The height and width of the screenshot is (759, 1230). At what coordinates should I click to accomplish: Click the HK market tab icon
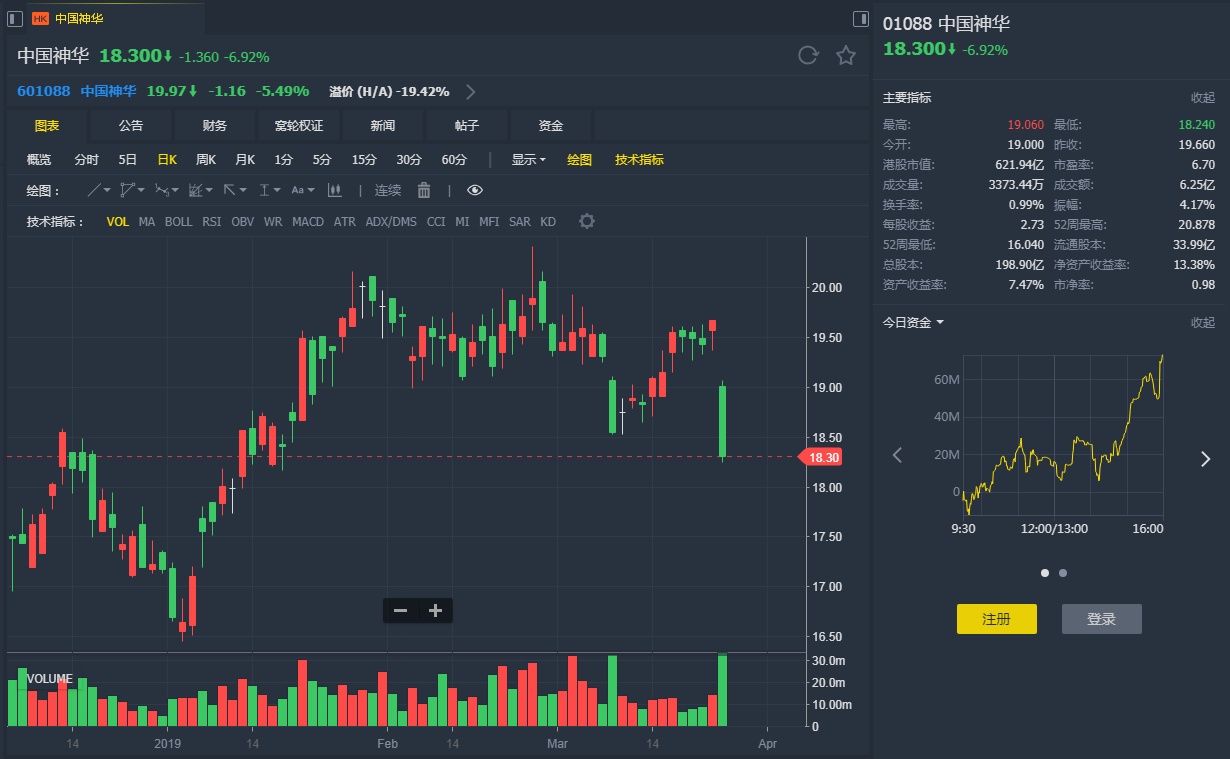[x=40, y=19]
